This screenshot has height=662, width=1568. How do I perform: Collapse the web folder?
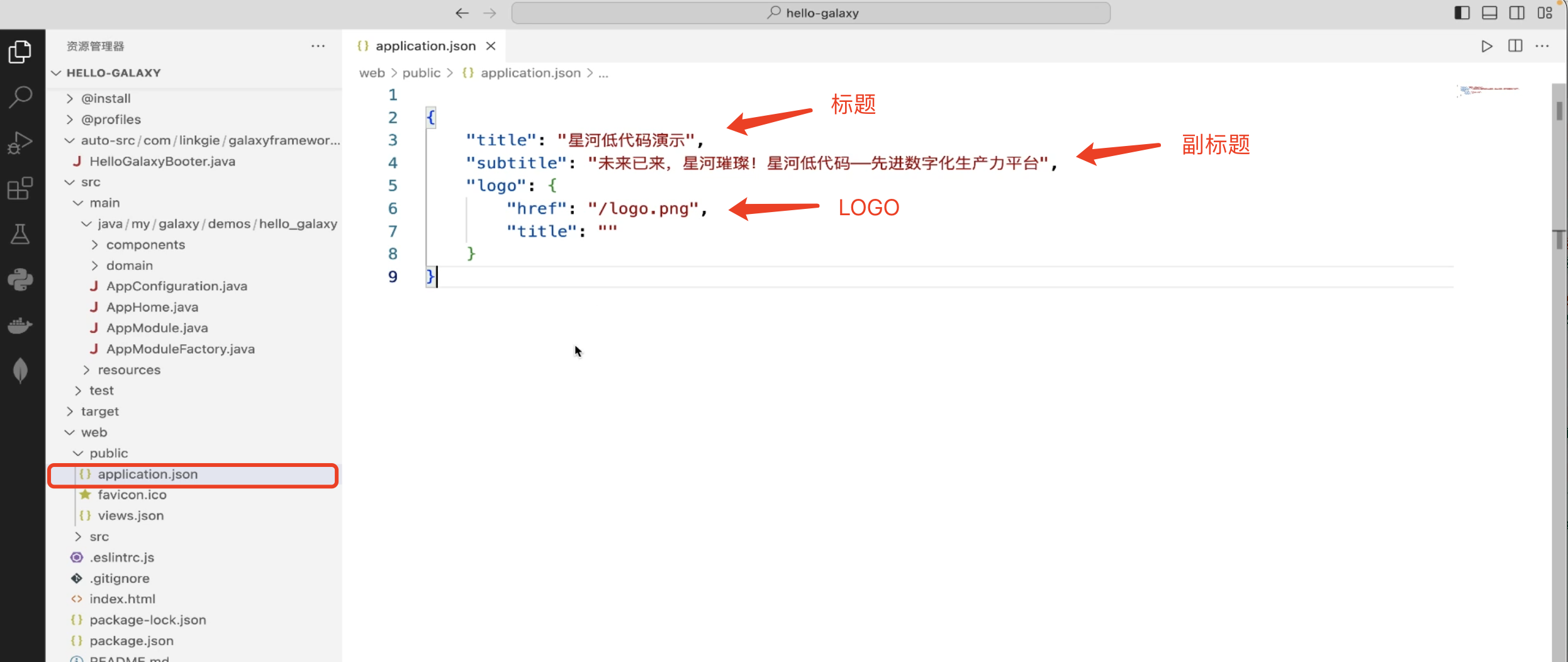194,432
